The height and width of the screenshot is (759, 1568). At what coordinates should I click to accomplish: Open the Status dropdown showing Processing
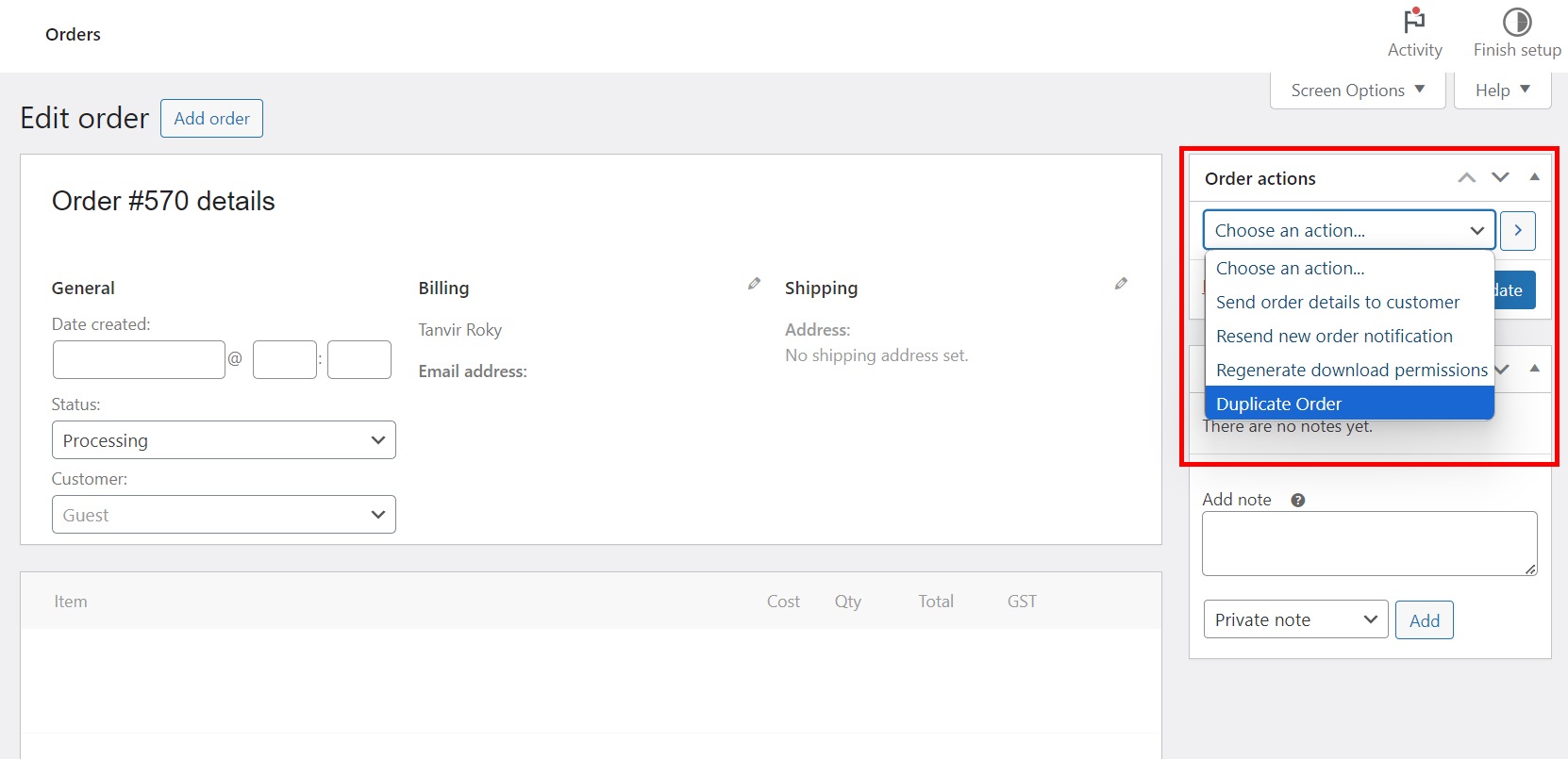[x=224, y=440]
